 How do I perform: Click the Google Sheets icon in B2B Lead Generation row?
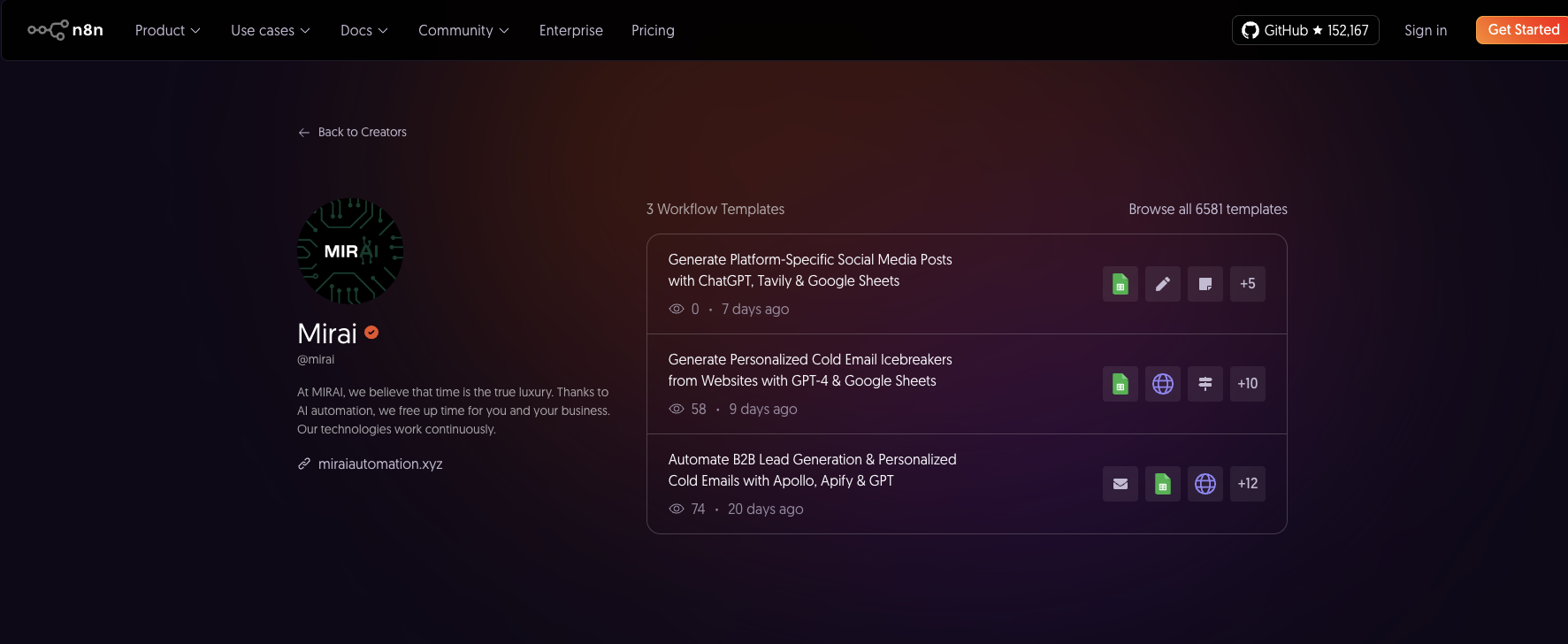click(1162, 484)
